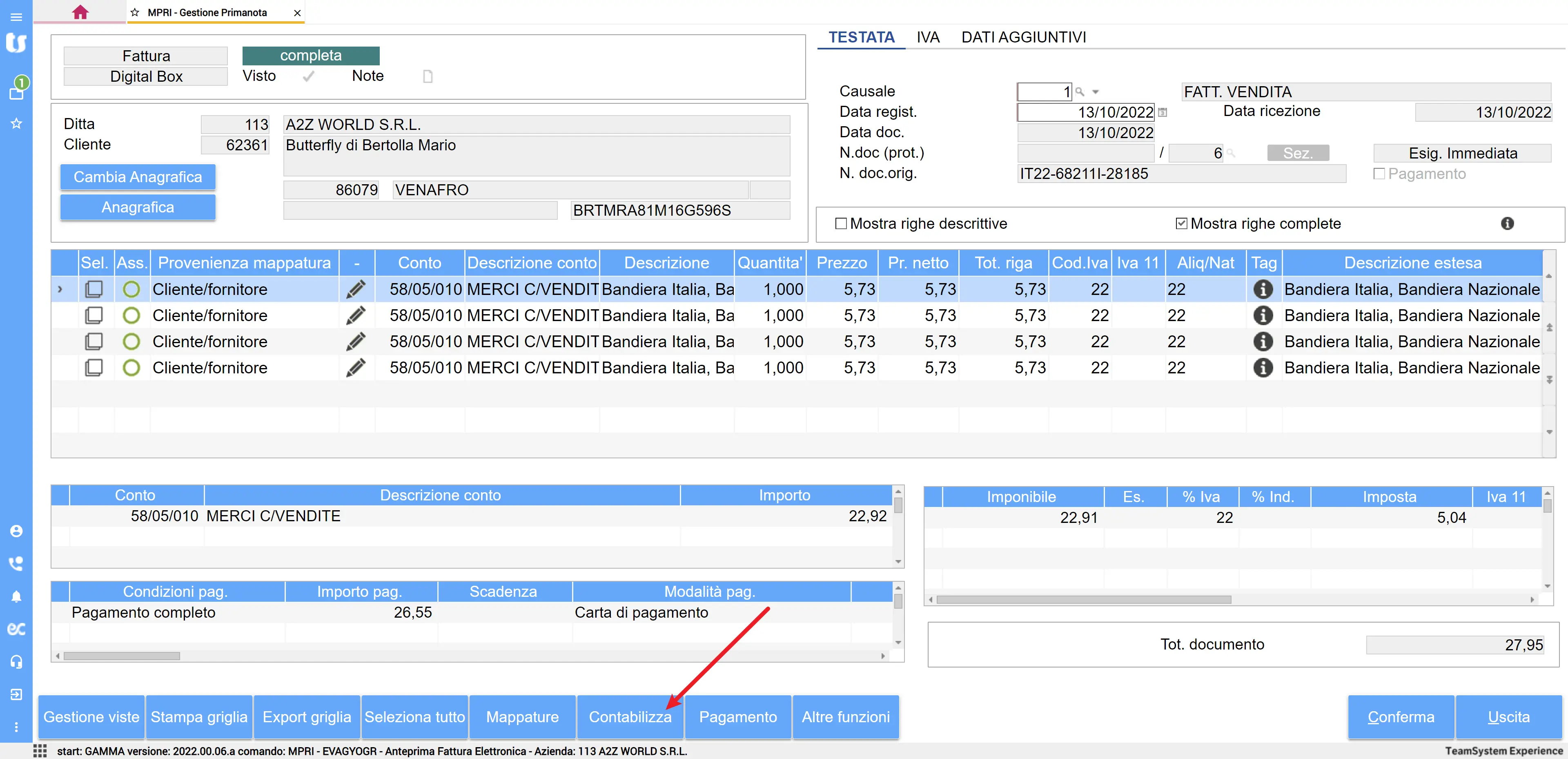This screenshot has height=759, width=1568.
Task: Open the DATI AGGIUNTIVI tab
Action: click(1023, 37)
